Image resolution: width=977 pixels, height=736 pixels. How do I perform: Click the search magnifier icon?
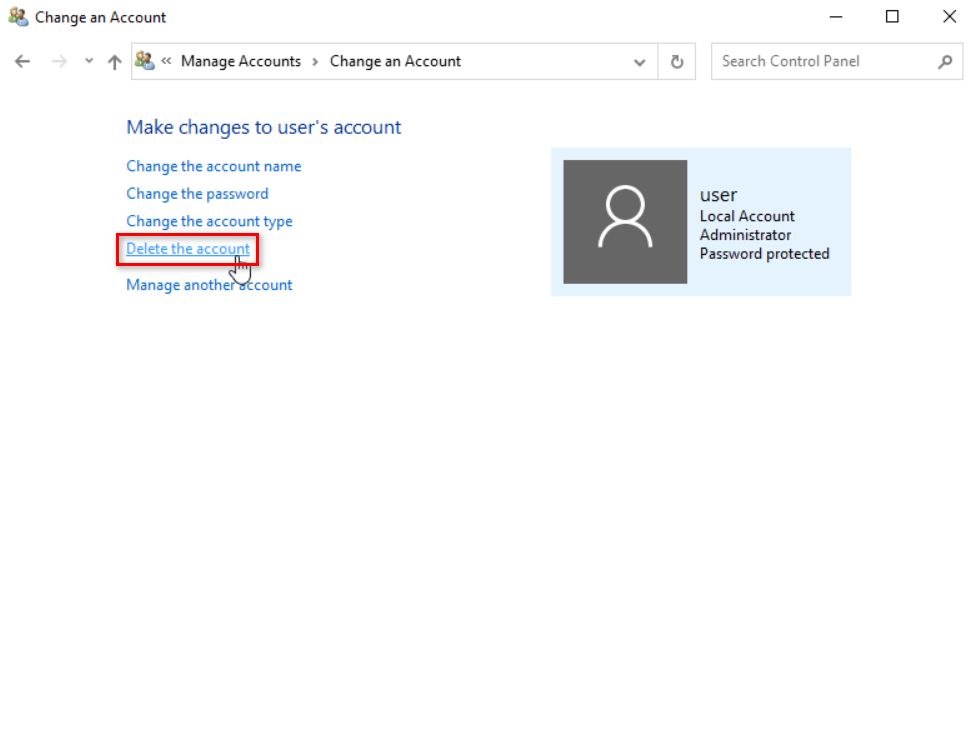[945, 62]
